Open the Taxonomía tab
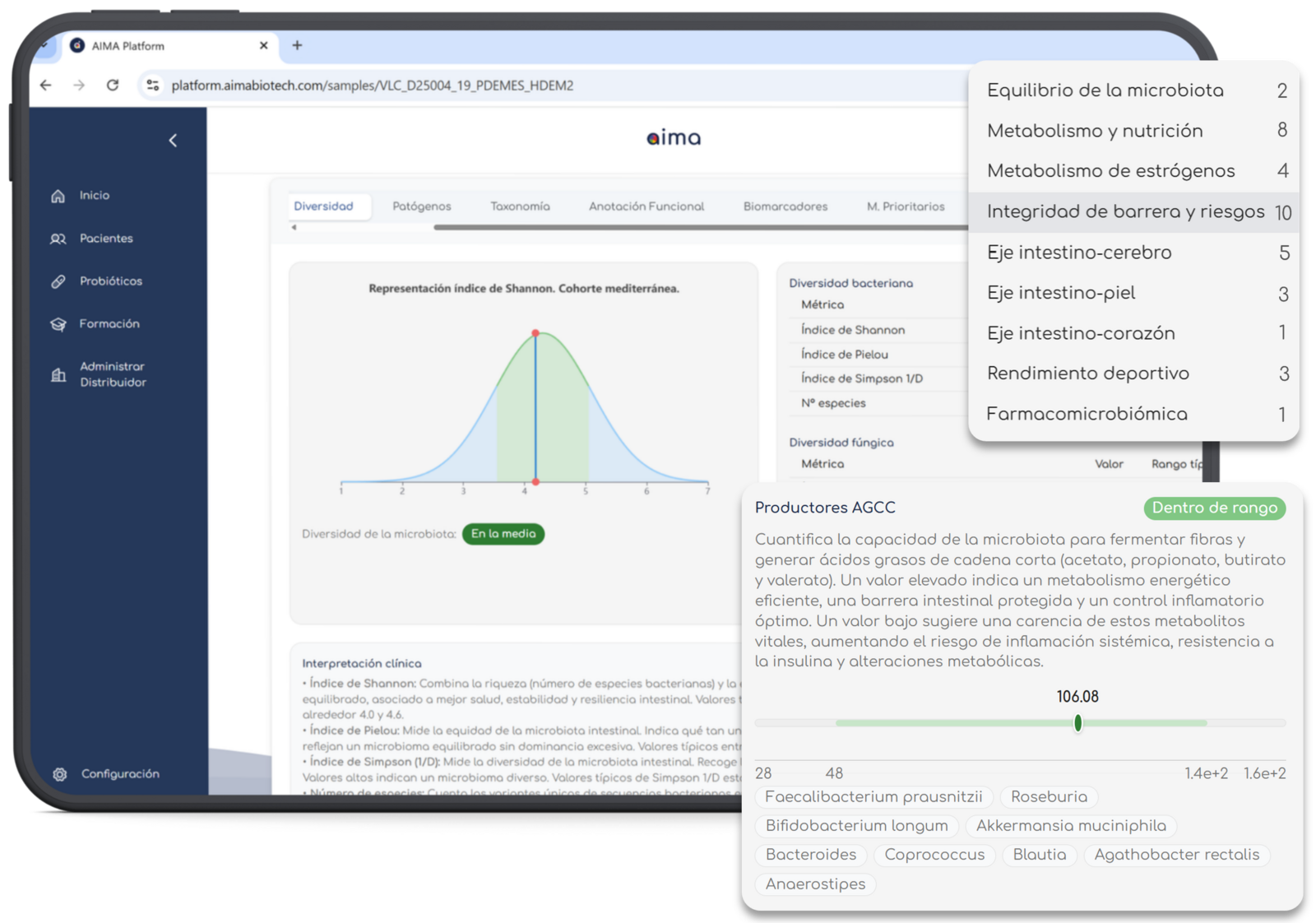1316x923 pixels. click(520, 206)
